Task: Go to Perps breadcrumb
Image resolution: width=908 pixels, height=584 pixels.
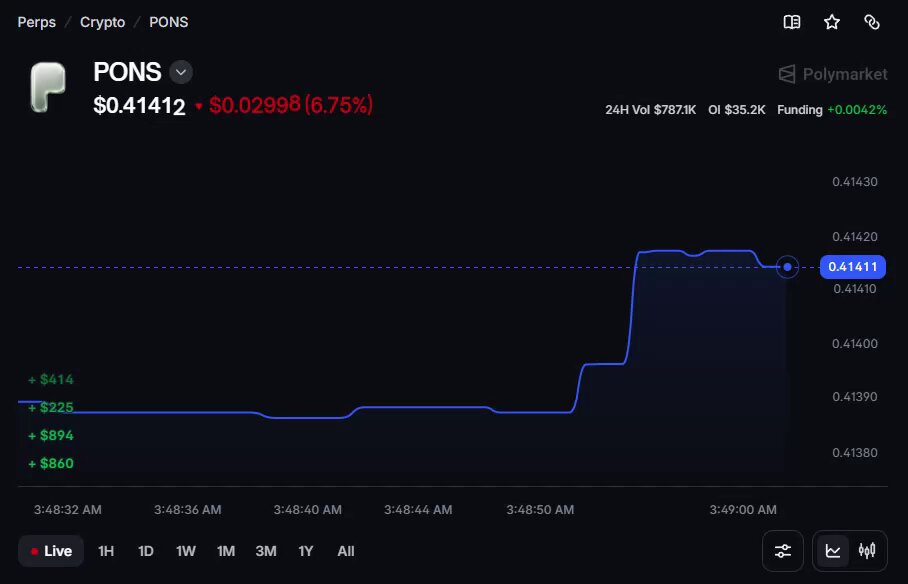Action: click(x=36, y=22)
